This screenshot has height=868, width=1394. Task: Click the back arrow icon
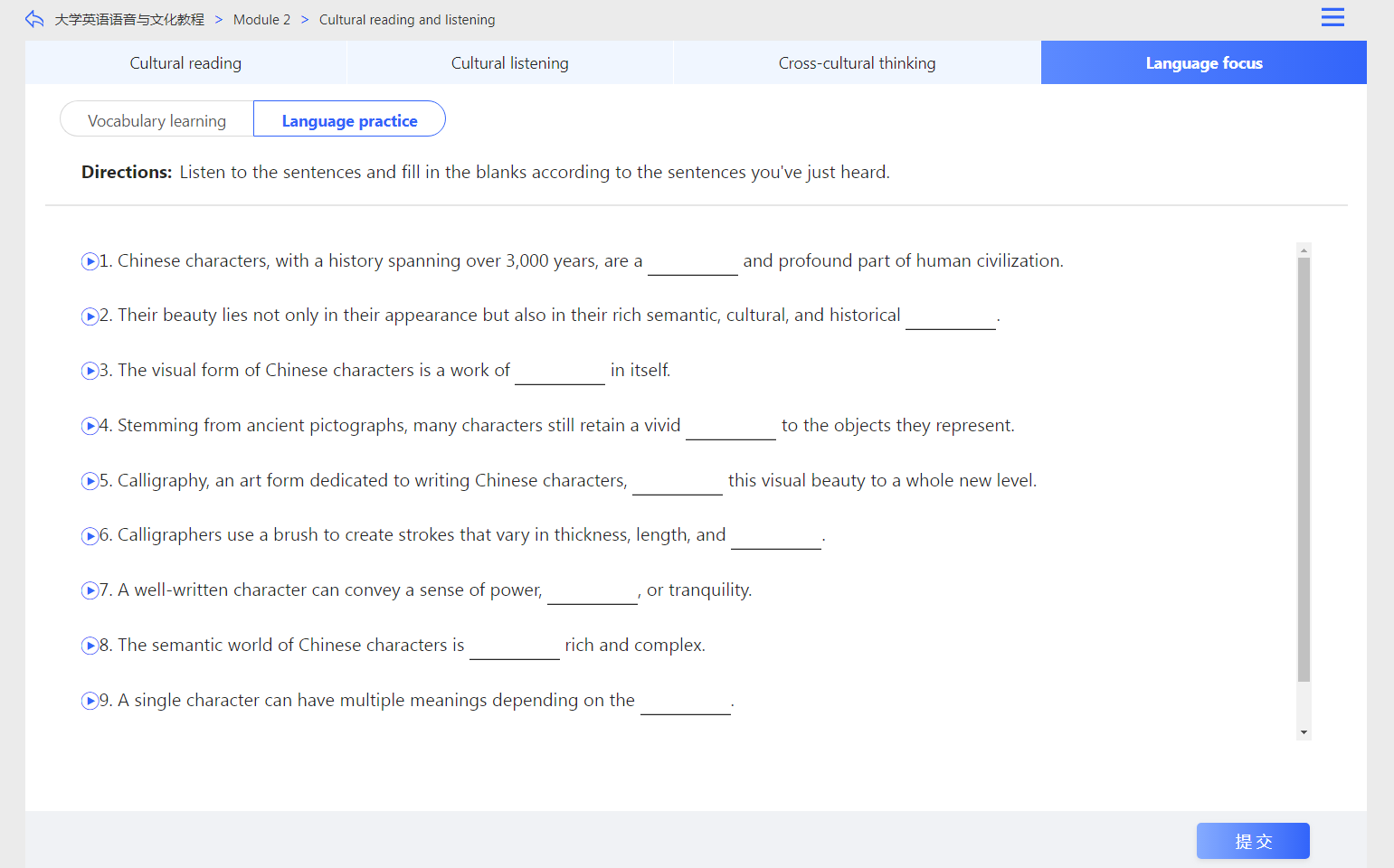tap(34, 19)
